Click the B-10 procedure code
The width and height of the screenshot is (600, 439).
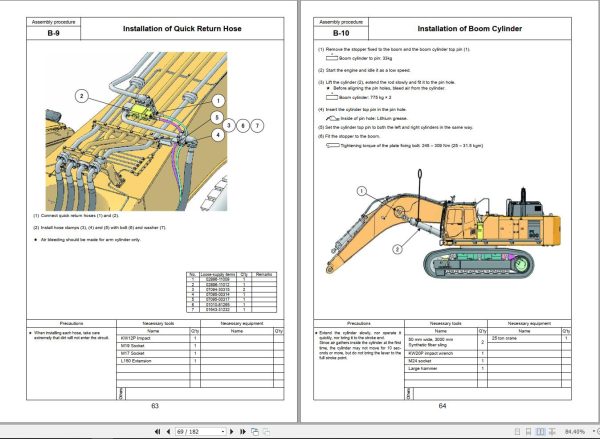tap(341, 33)
